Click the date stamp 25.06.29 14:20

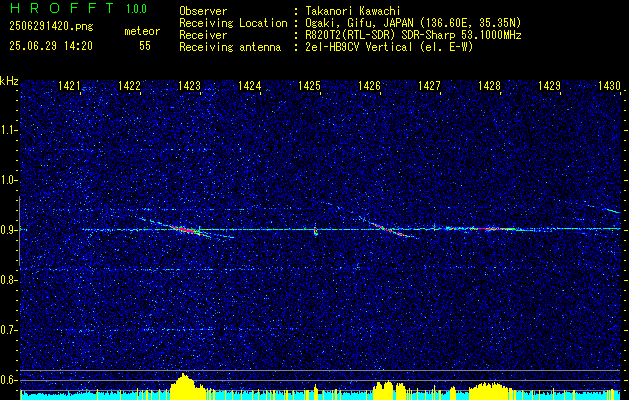pos(51,46)
